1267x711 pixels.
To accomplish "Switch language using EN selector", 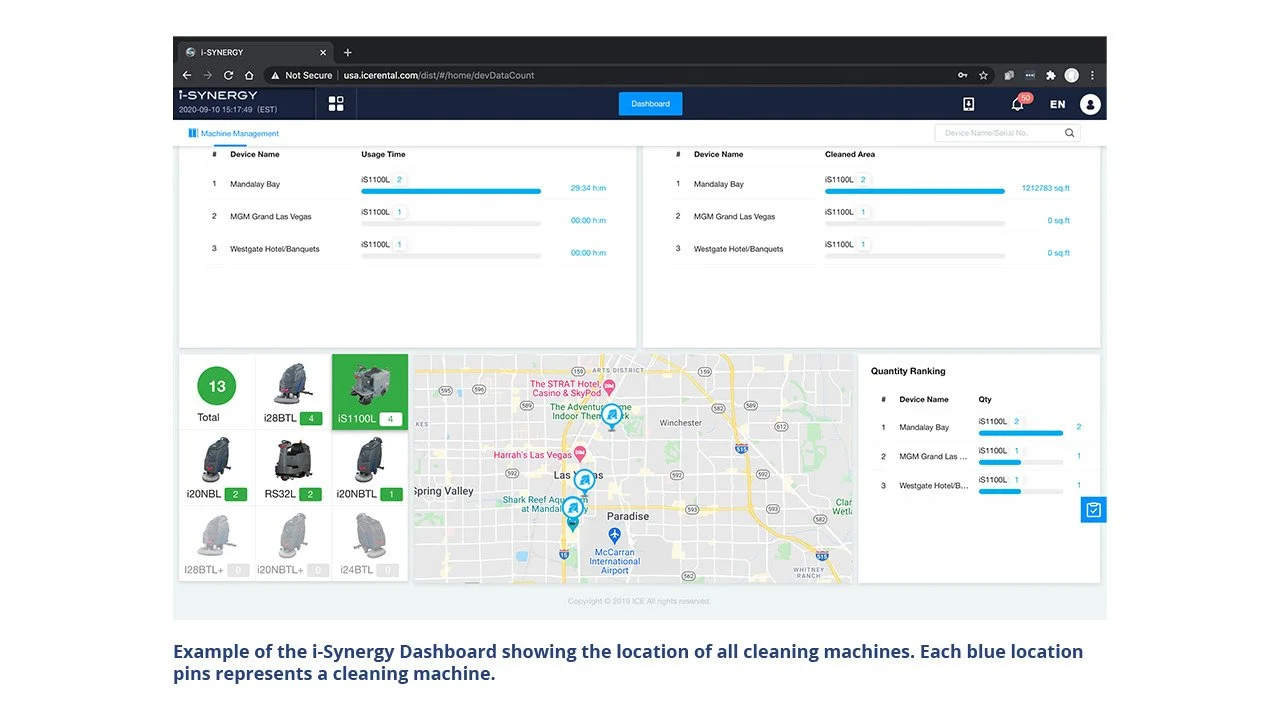I will tap(1057, 104).
